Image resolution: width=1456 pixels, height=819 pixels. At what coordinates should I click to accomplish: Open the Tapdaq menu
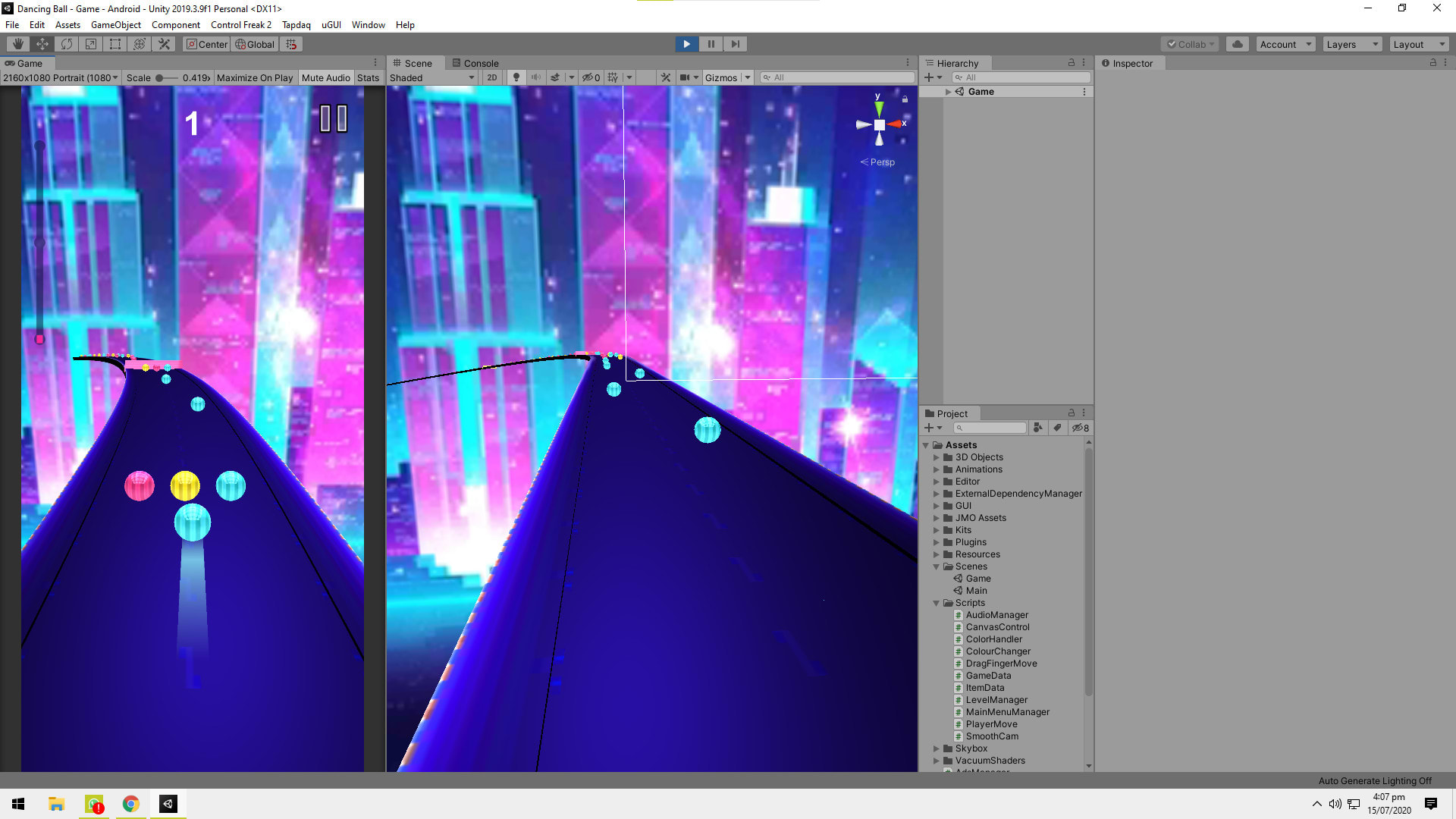coord(297,24)
